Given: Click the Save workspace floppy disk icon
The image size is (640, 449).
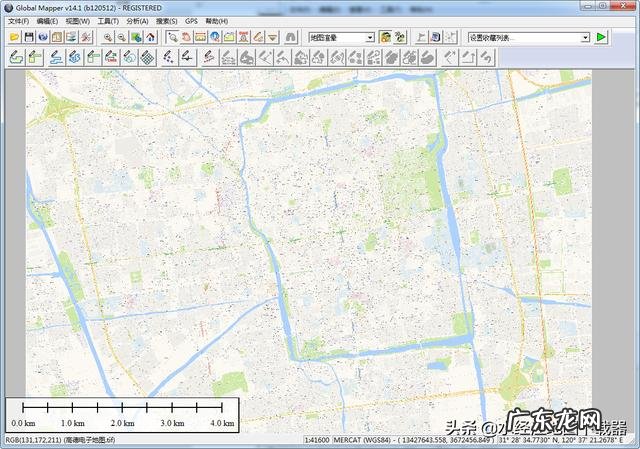Looking at the screenshot, I should pos(29,37).
